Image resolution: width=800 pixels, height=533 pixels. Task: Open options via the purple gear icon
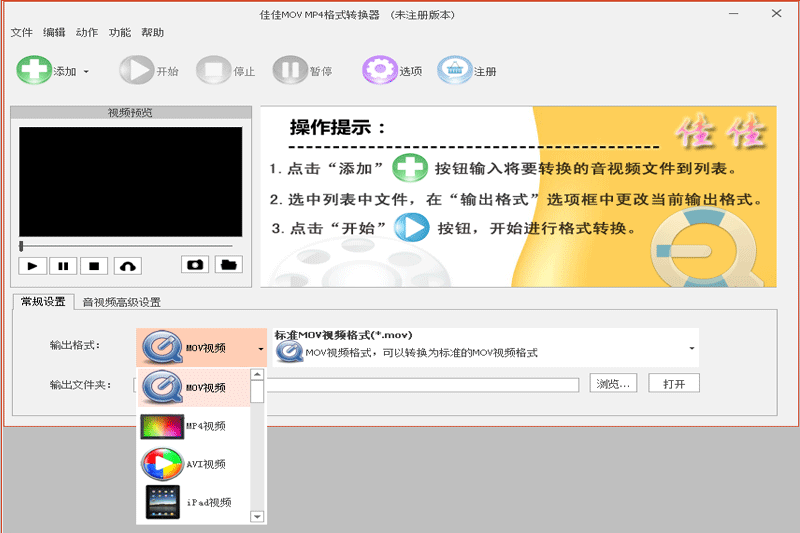coord(380,70)
